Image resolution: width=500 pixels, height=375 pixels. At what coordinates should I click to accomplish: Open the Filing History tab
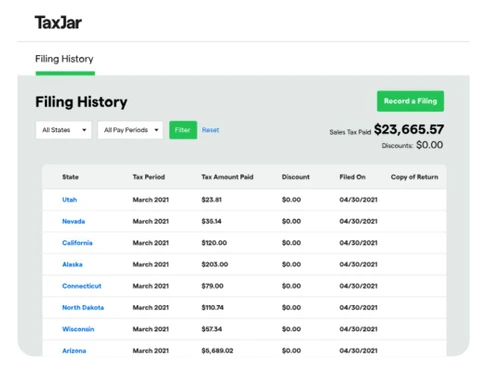point(64,59)
